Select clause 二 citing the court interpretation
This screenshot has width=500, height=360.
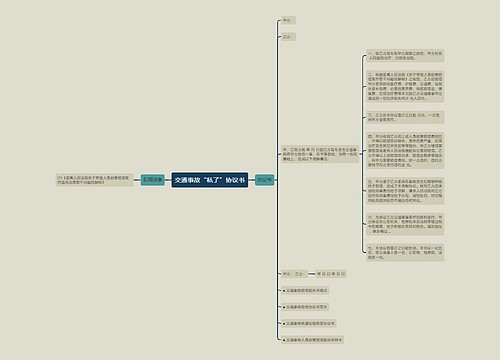coord(405,86)
